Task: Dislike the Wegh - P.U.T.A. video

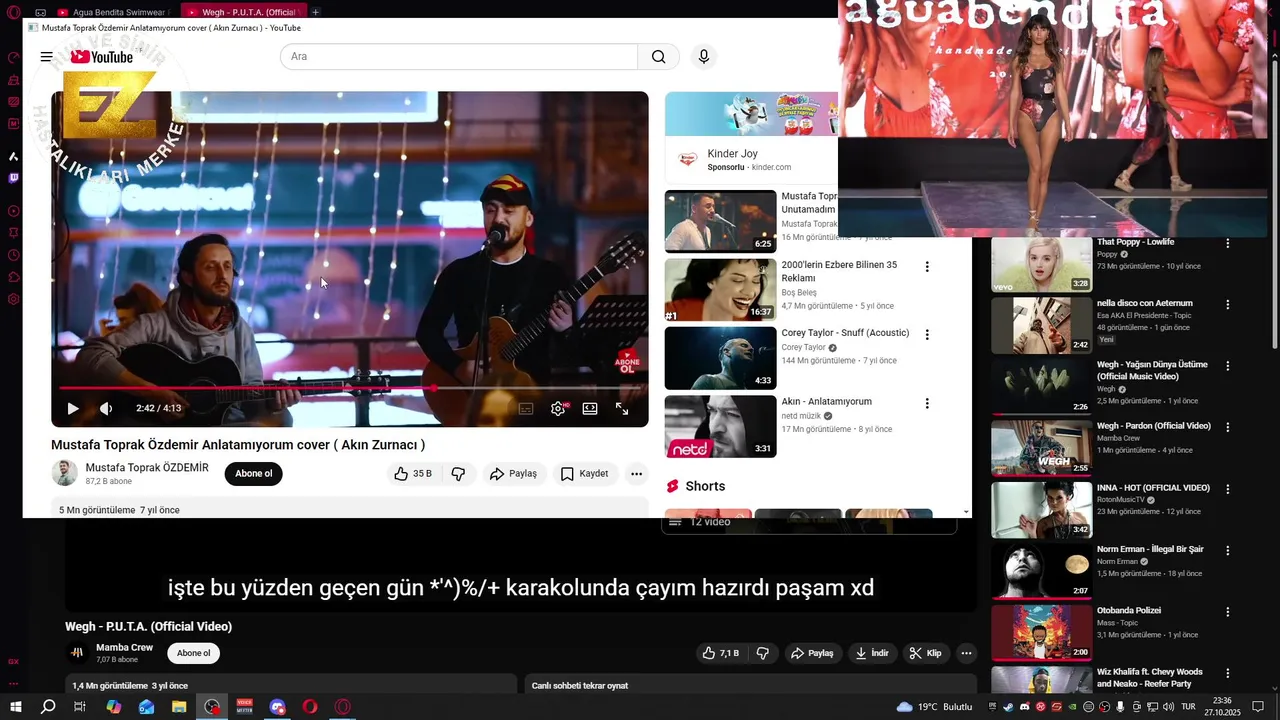Action: point(763,653)
